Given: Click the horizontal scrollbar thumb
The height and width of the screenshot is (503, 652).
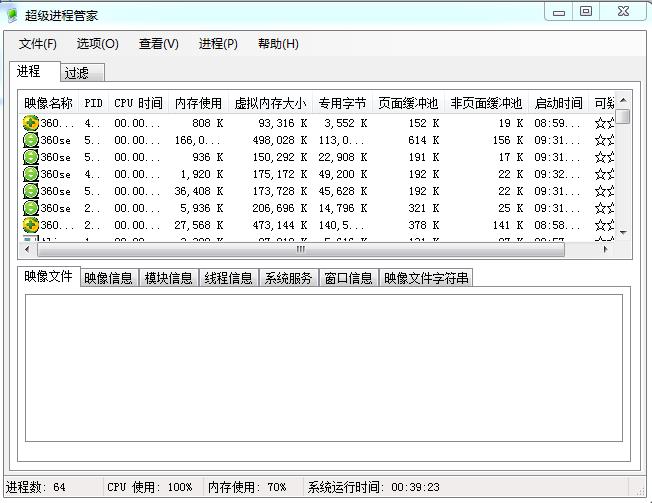Looking at the screenshot, I should [301, 249].
